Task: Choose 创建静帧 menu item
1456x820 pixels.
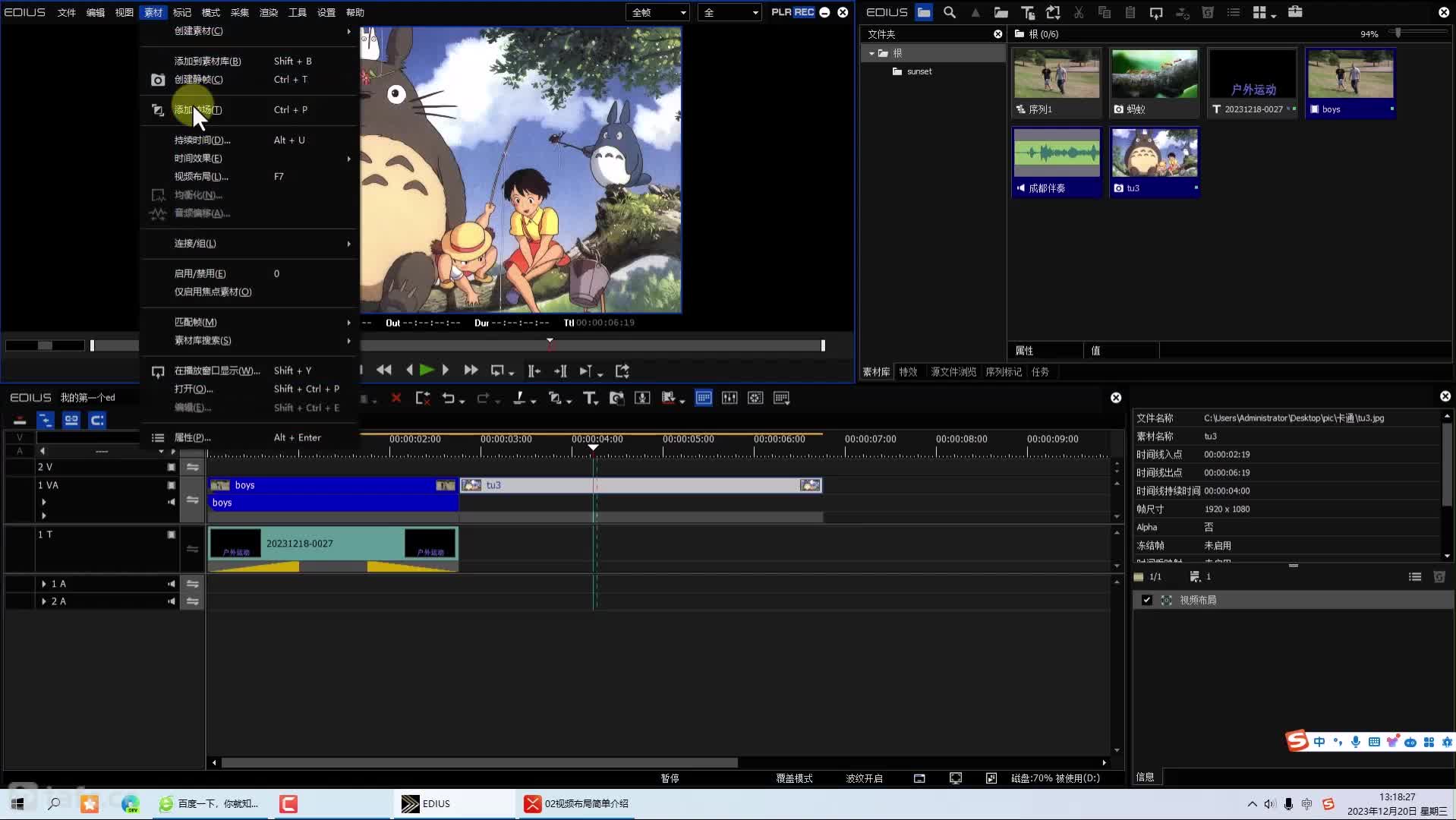Action: click(249, 79)
